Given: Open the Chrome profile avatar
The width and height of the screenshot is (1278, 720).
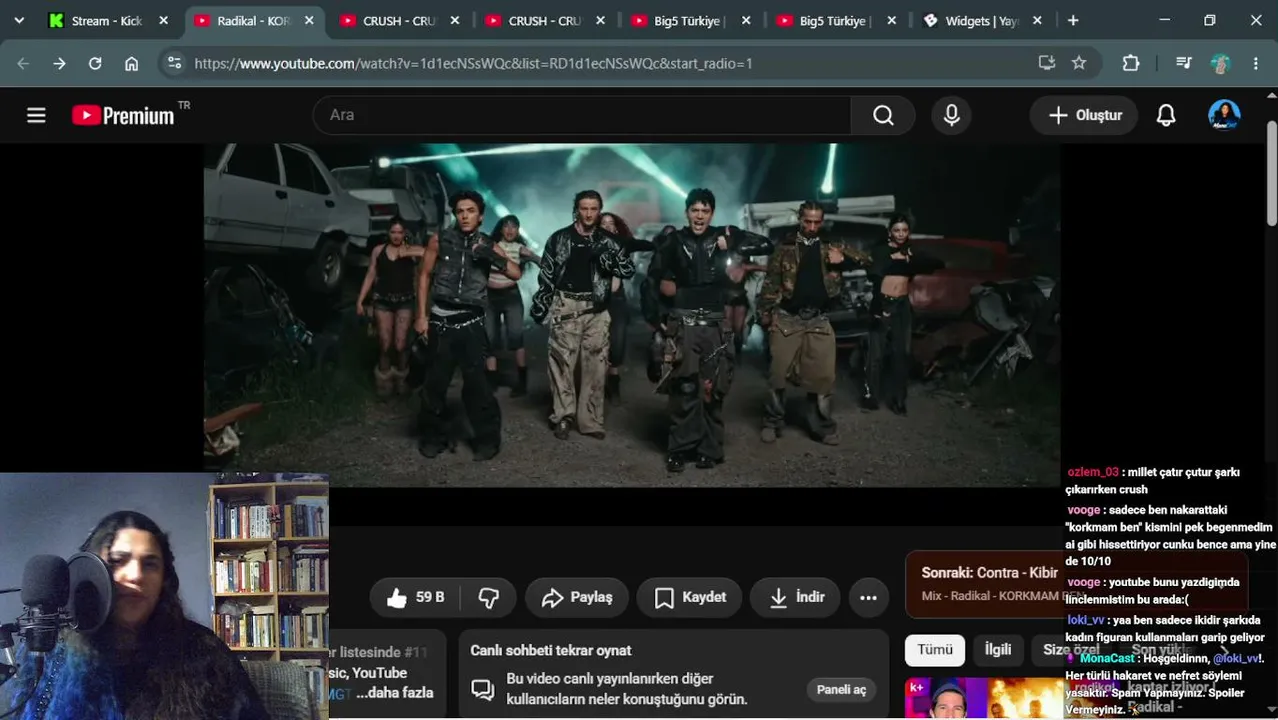Looking at the screenshot, I should [1220, 63].
